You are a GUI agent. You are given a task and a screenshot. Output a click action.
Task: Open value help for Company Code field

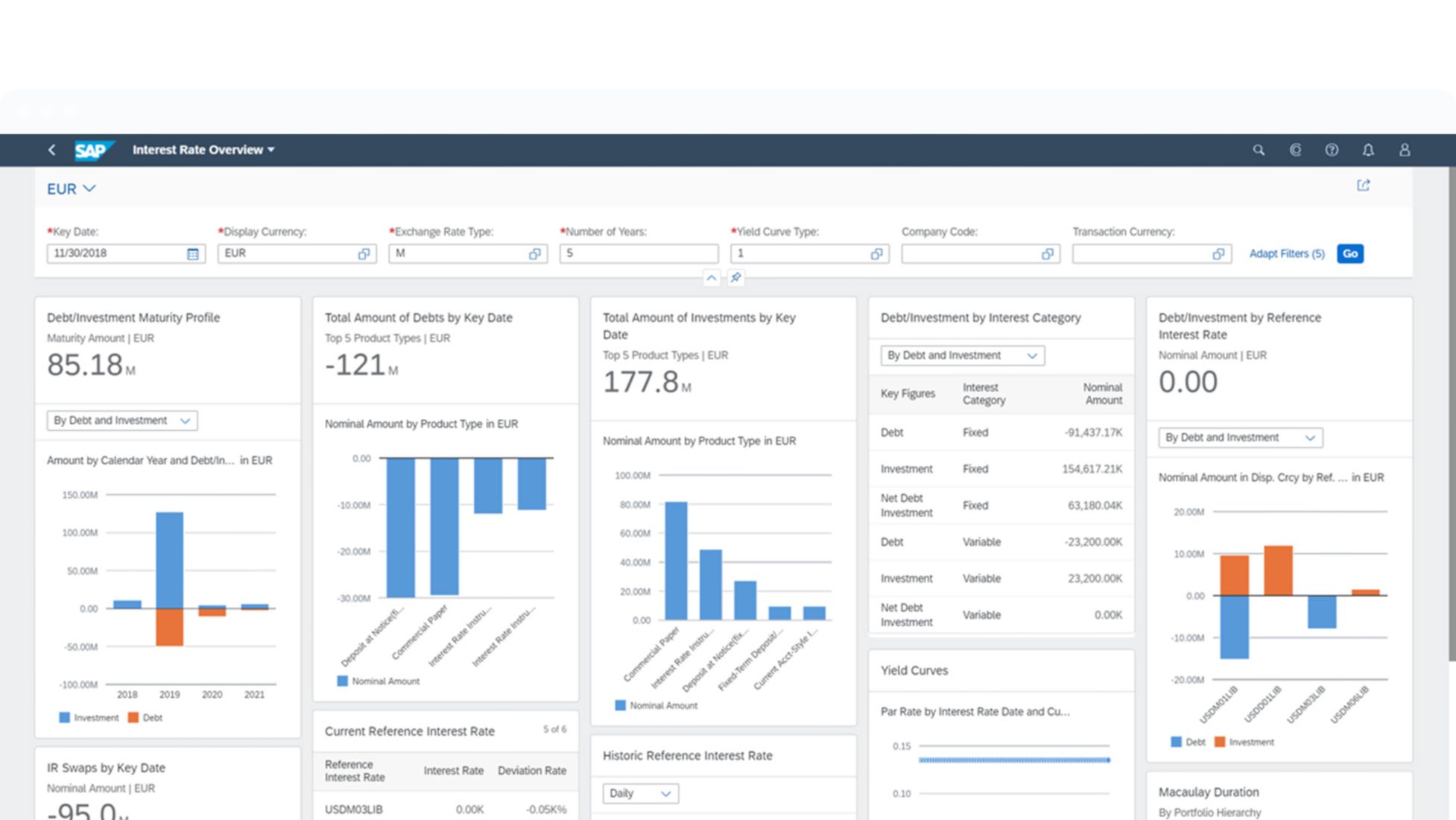pyautogui.click(x=1047, y=254)
